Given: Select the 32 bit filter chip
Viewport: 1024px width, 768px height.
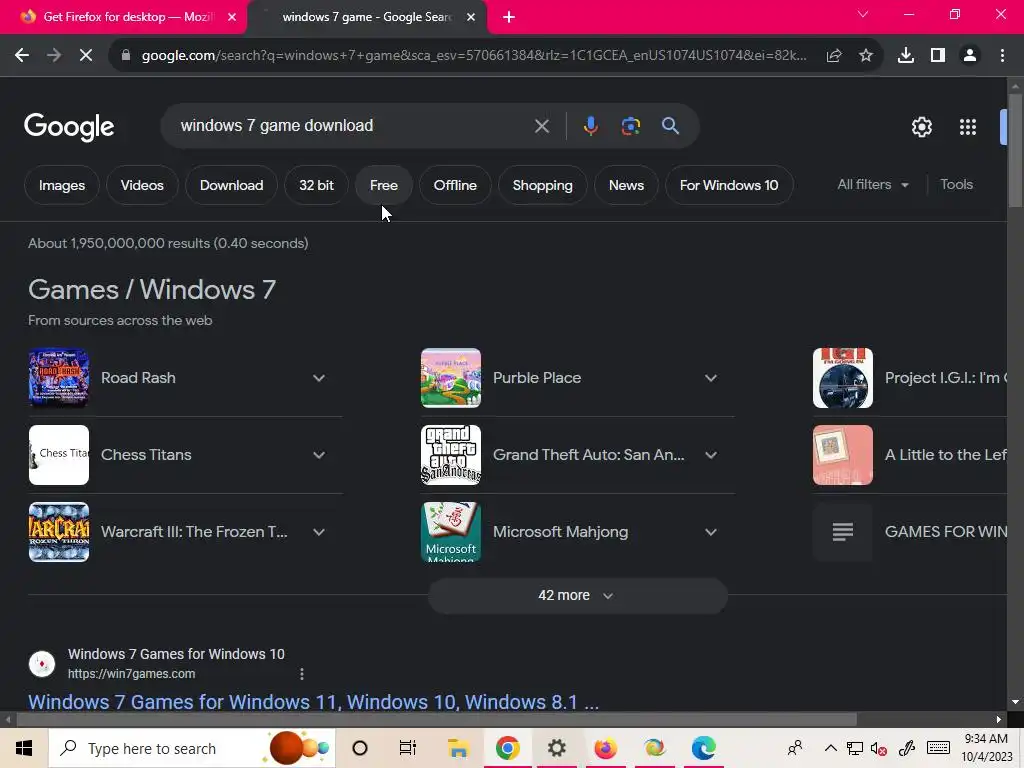Looking at the screenshot, I should tap(316, 185).
